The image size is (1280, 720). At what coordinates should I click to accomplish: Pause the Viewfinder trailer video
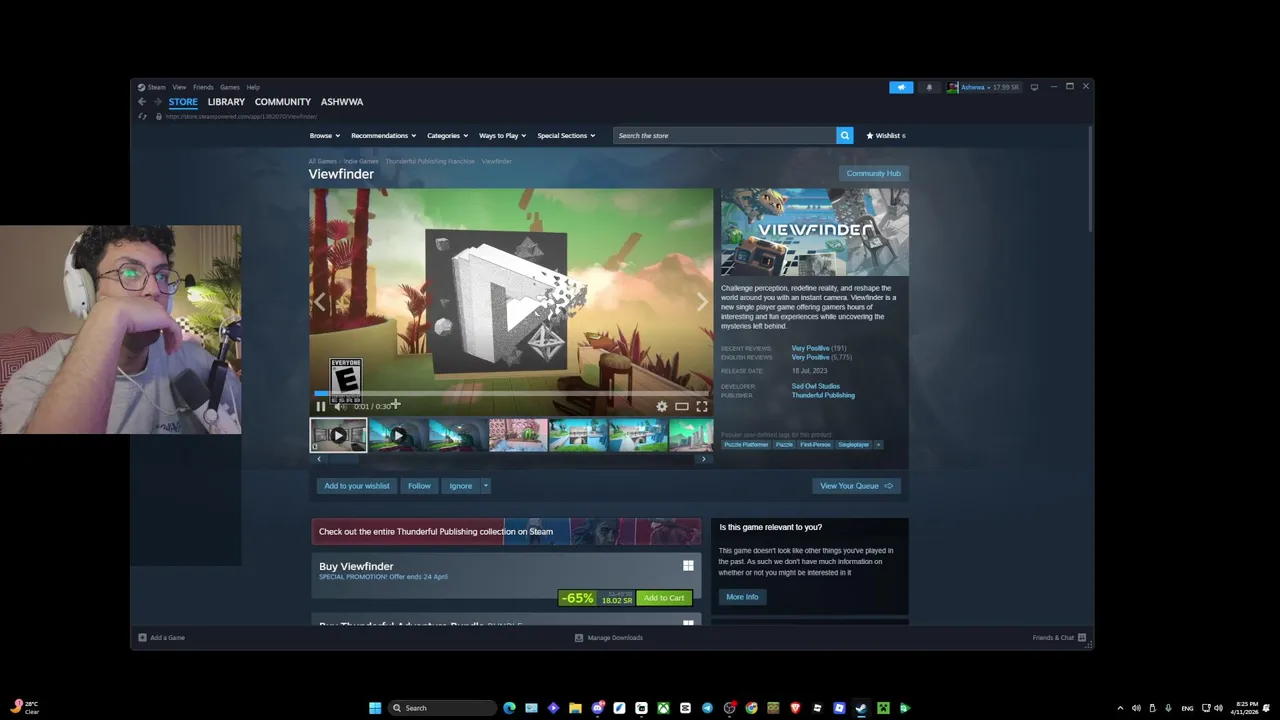[321, 406]
